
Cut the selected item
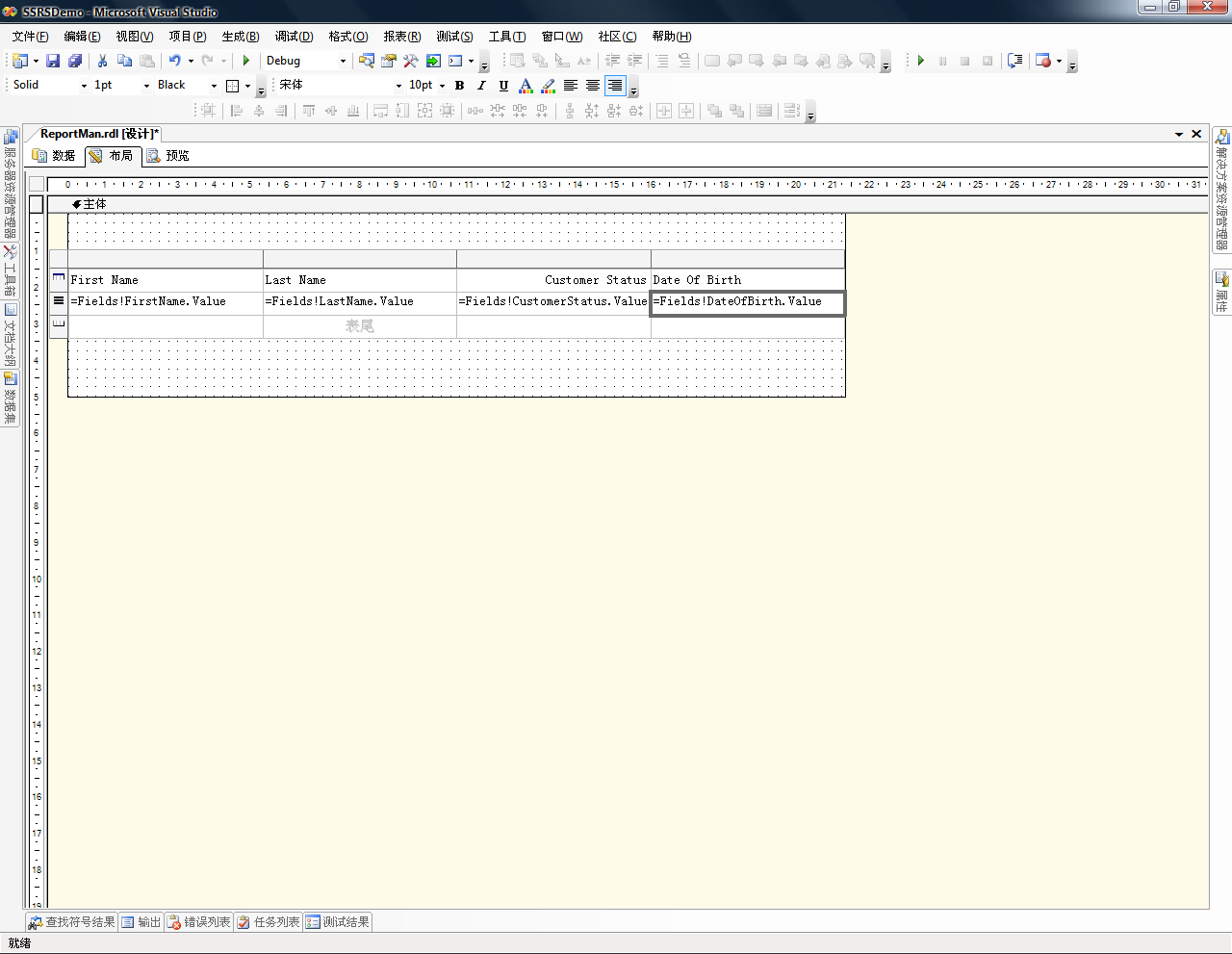(x=102, y=61)
